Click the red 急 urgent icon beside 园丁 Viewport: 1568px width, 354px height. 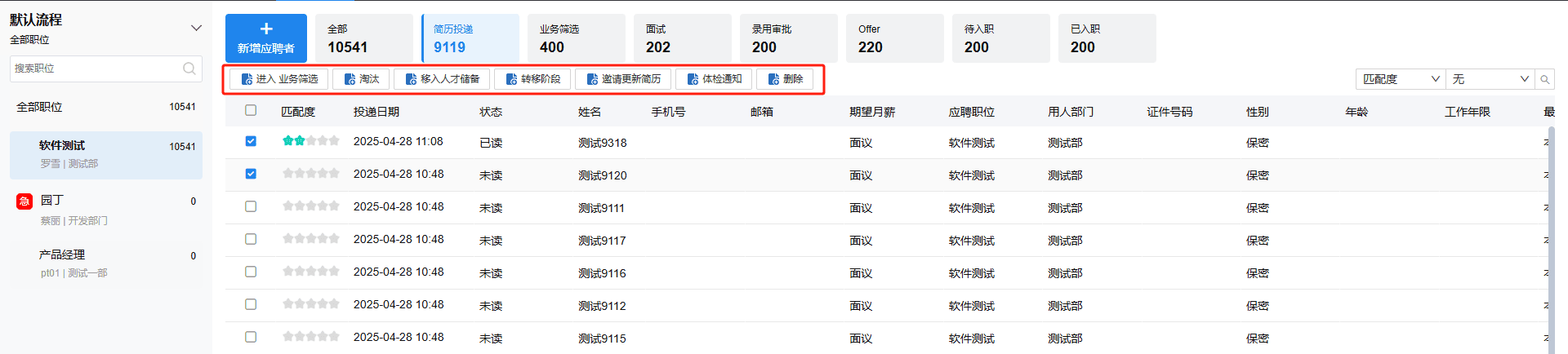pyautogui.click(x=24, y=201)
